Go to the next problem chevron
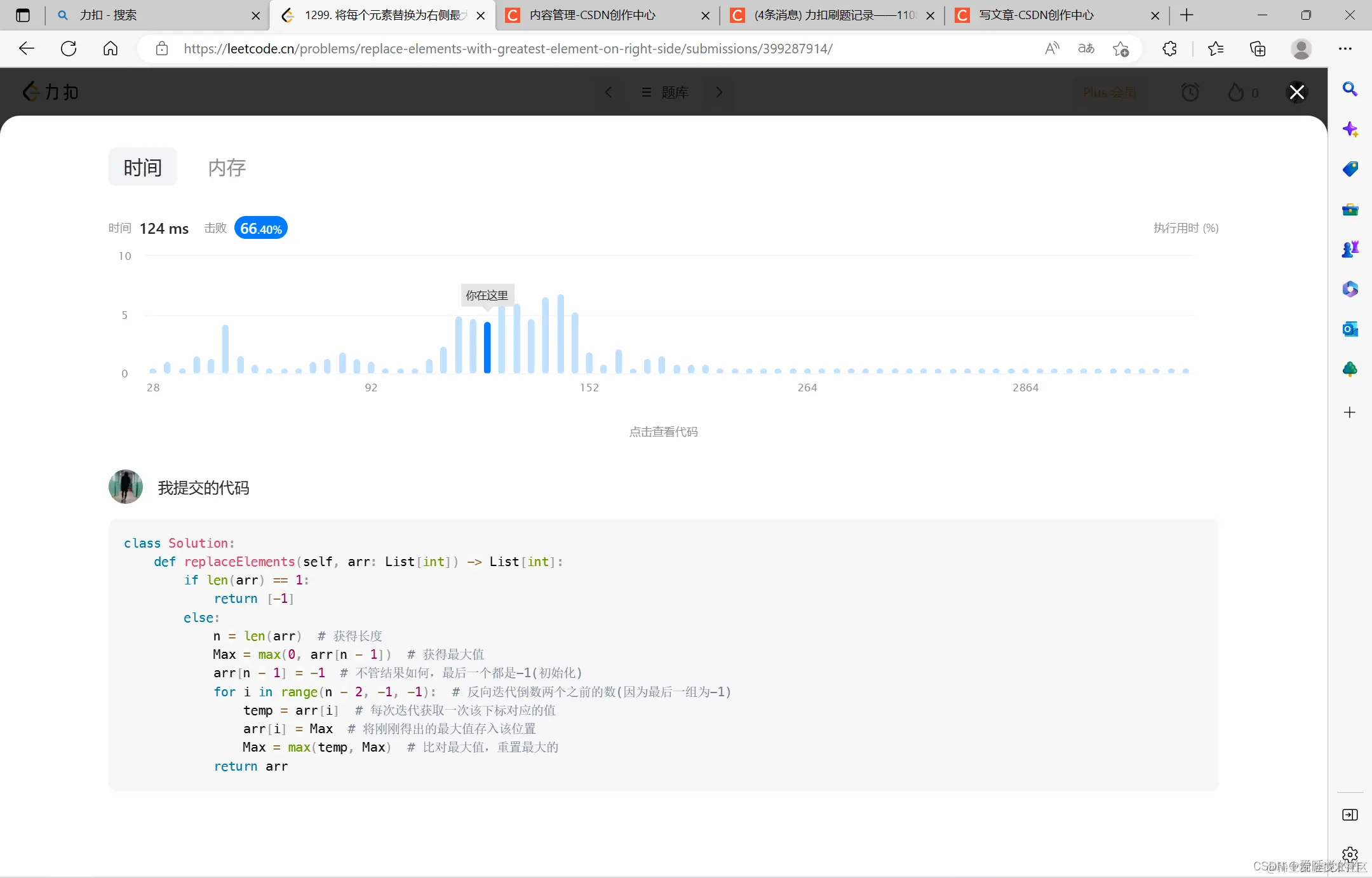This screenshot has width=1372, height=878. pyautogui.click(x=719, y=93)
